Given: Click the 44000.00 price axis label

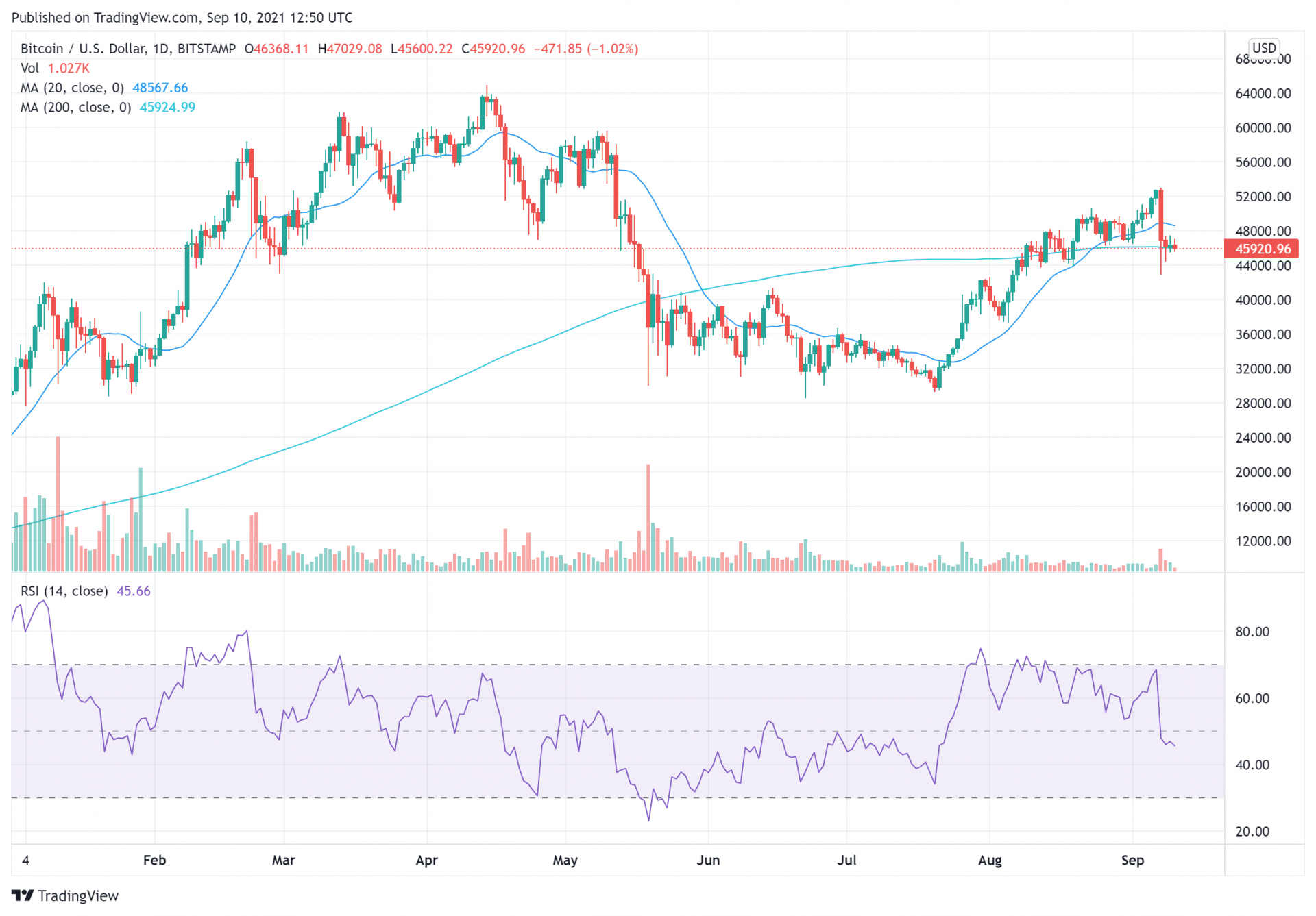Looking at the screenshot, I should point(1263,266).
